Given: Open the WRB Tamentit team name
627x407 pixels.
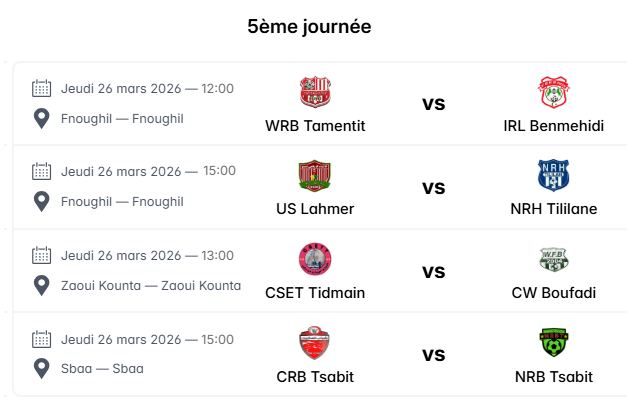Looking at the screenshot, I should pyautogui.click(x=315, y=126).
